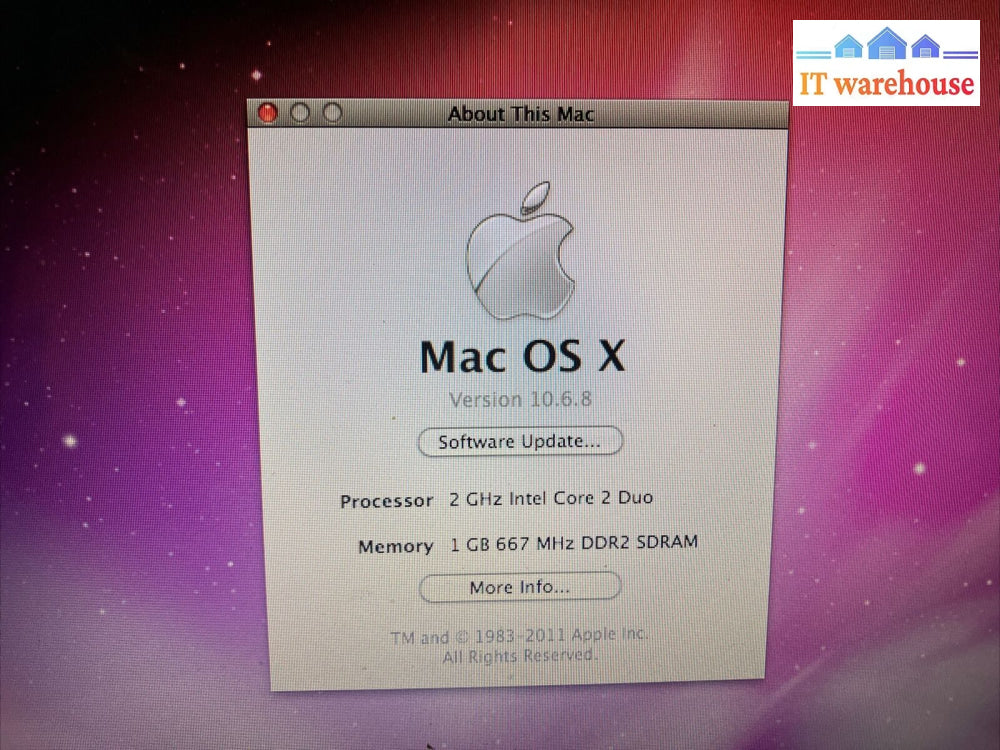1000x750 pixels.
Task: Click the IT warehouse logo text
Action: tap(887, 83)
